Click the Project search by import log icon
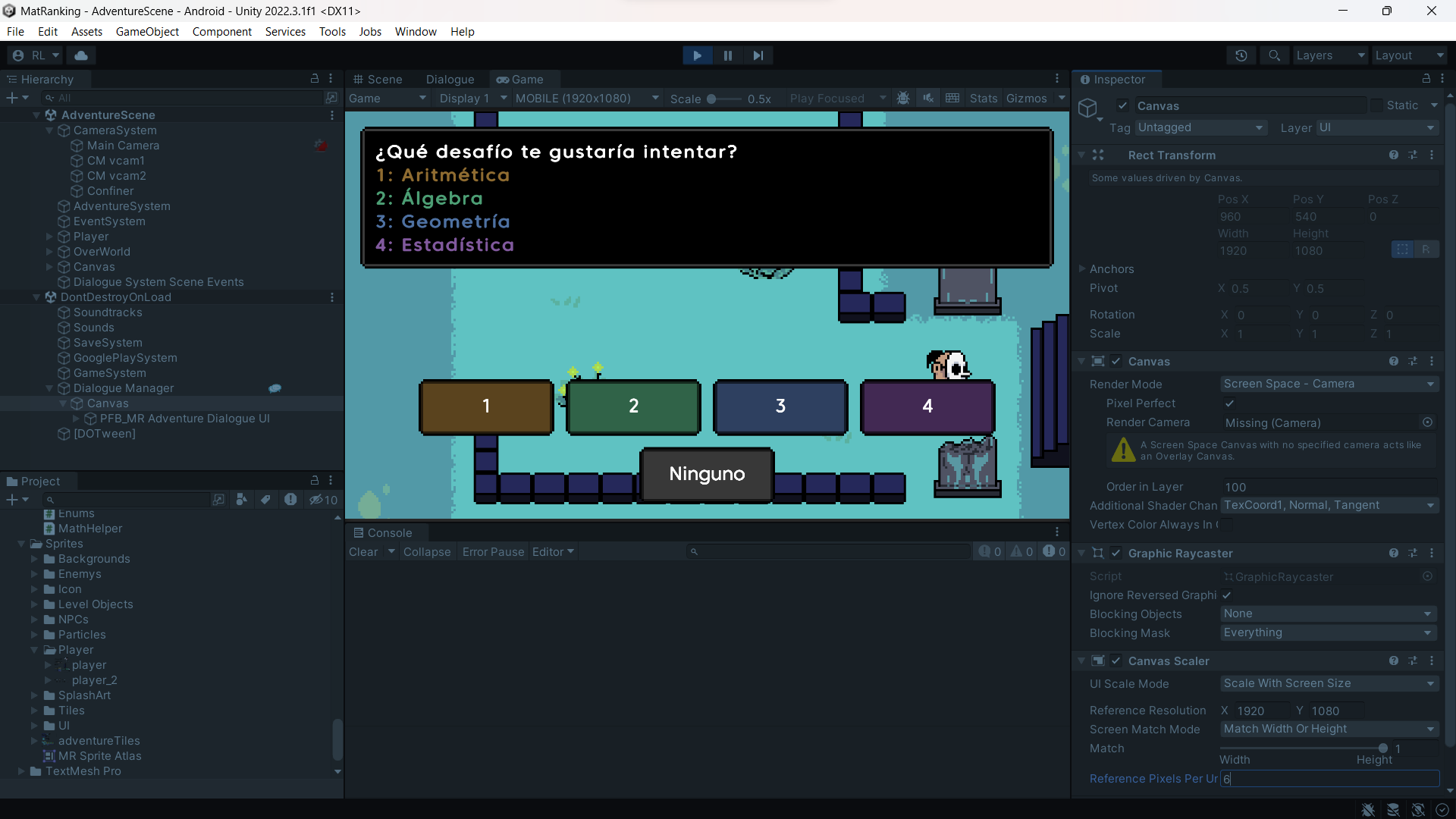This screenshot has height=819, width=1456. click(x=290, y=500)
